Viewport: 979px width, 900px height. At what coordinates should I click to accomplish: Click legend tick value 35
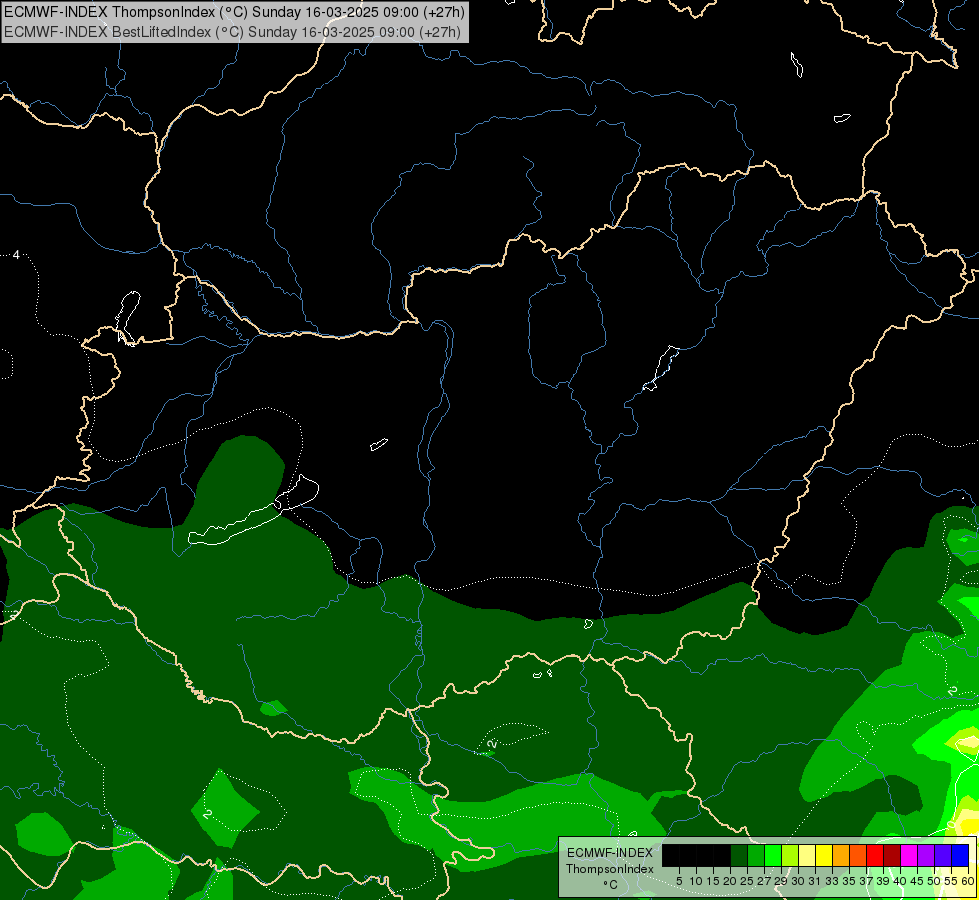click(x=850, y=881)
